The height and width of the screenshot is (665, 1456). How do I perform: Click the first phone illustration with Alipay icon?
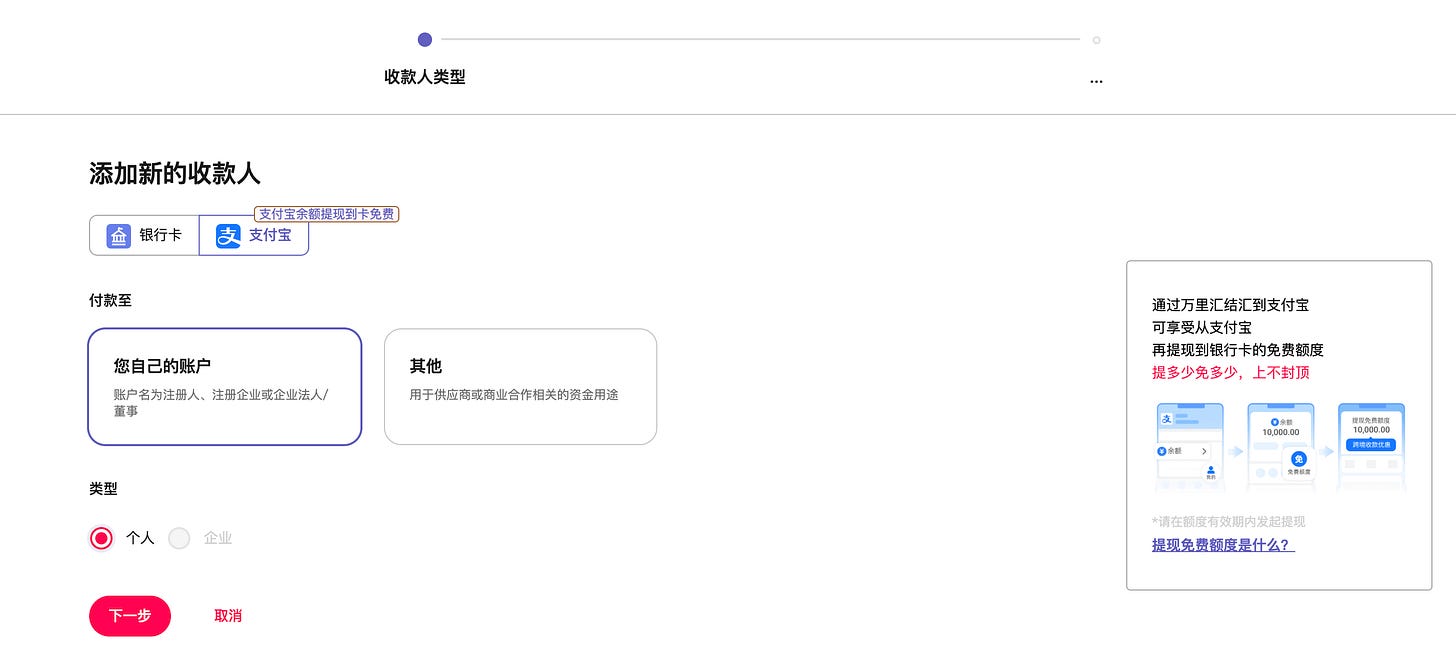[1189, 446]
